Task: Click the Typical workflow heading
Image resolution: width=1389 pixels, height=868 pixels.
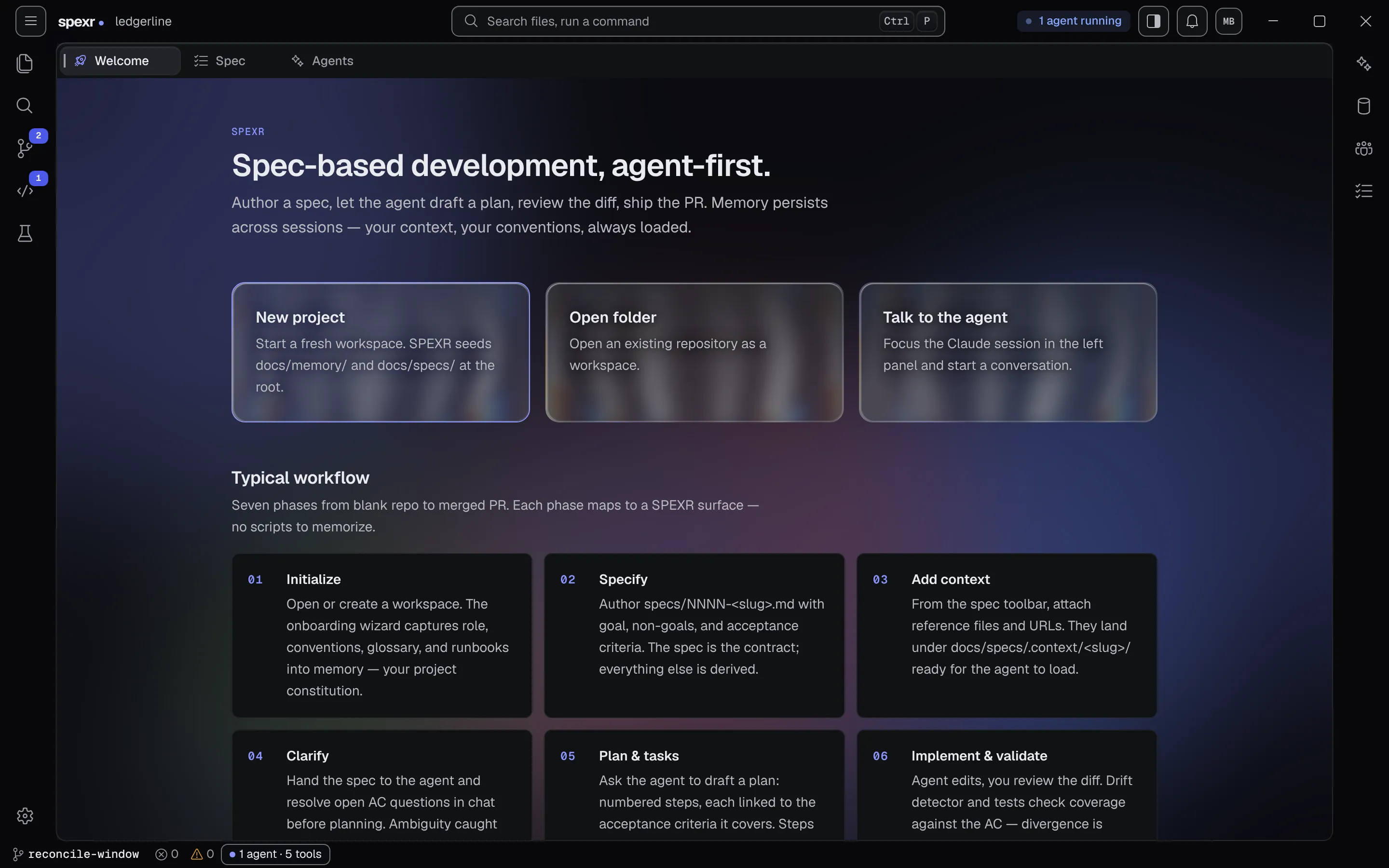Action: [x=300, y=477]
